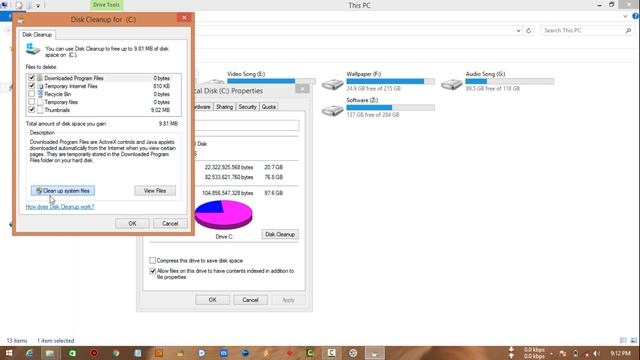Click the Clean up system files button

[x=63, y=191]
